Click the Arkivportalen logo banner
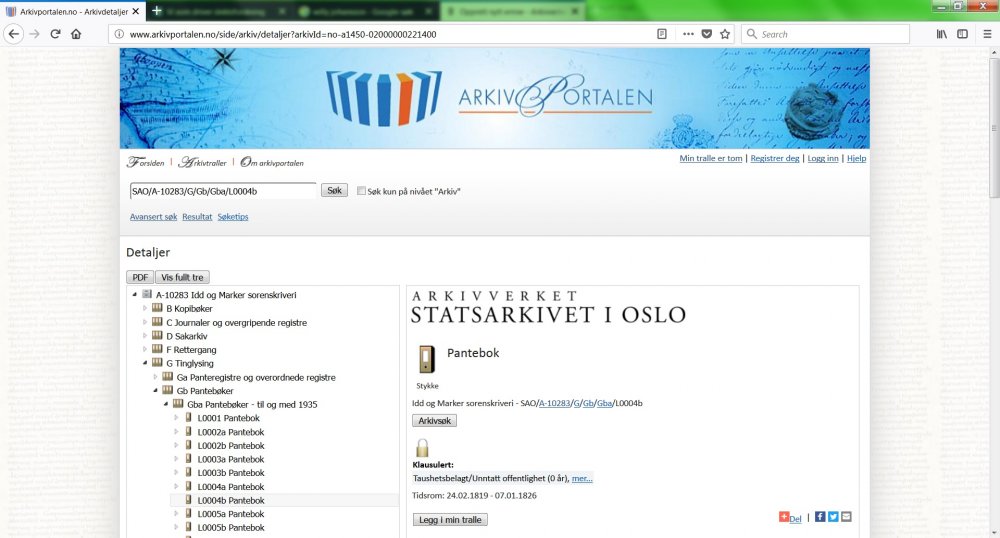This screenshot has height=538, width=1000. (x=494, y=98)
